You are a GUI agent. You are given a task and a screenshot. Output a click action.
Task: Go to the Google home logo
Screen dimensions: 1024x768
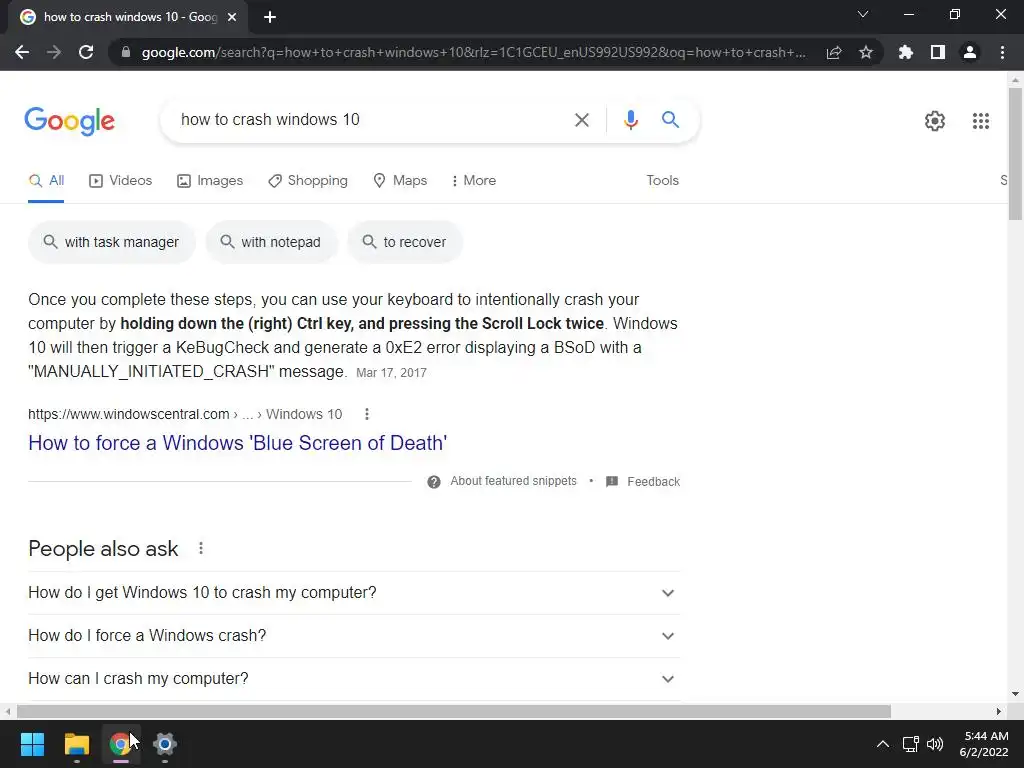[x=69, y=121]
